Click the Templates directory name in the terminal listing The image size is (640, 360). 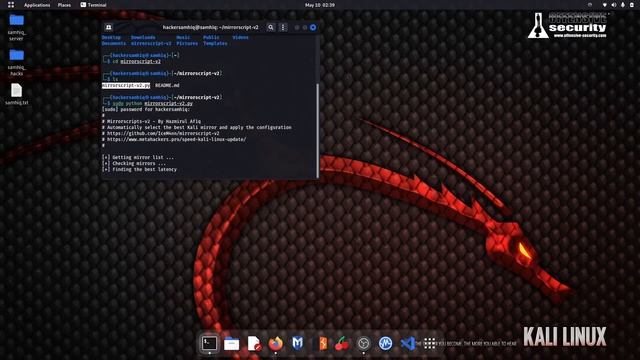[x=215, y=43]
